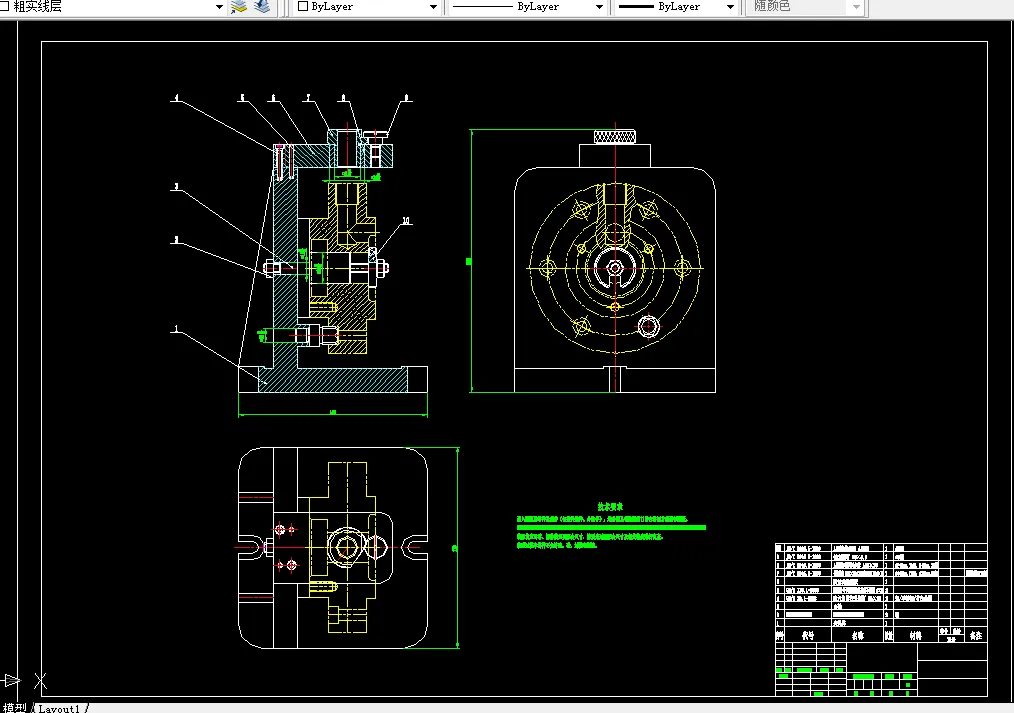Select the 技术要求 heading text in drawing
This screenshot has height=713, width=1014.
pyautogui.click(x=610, y=507)
